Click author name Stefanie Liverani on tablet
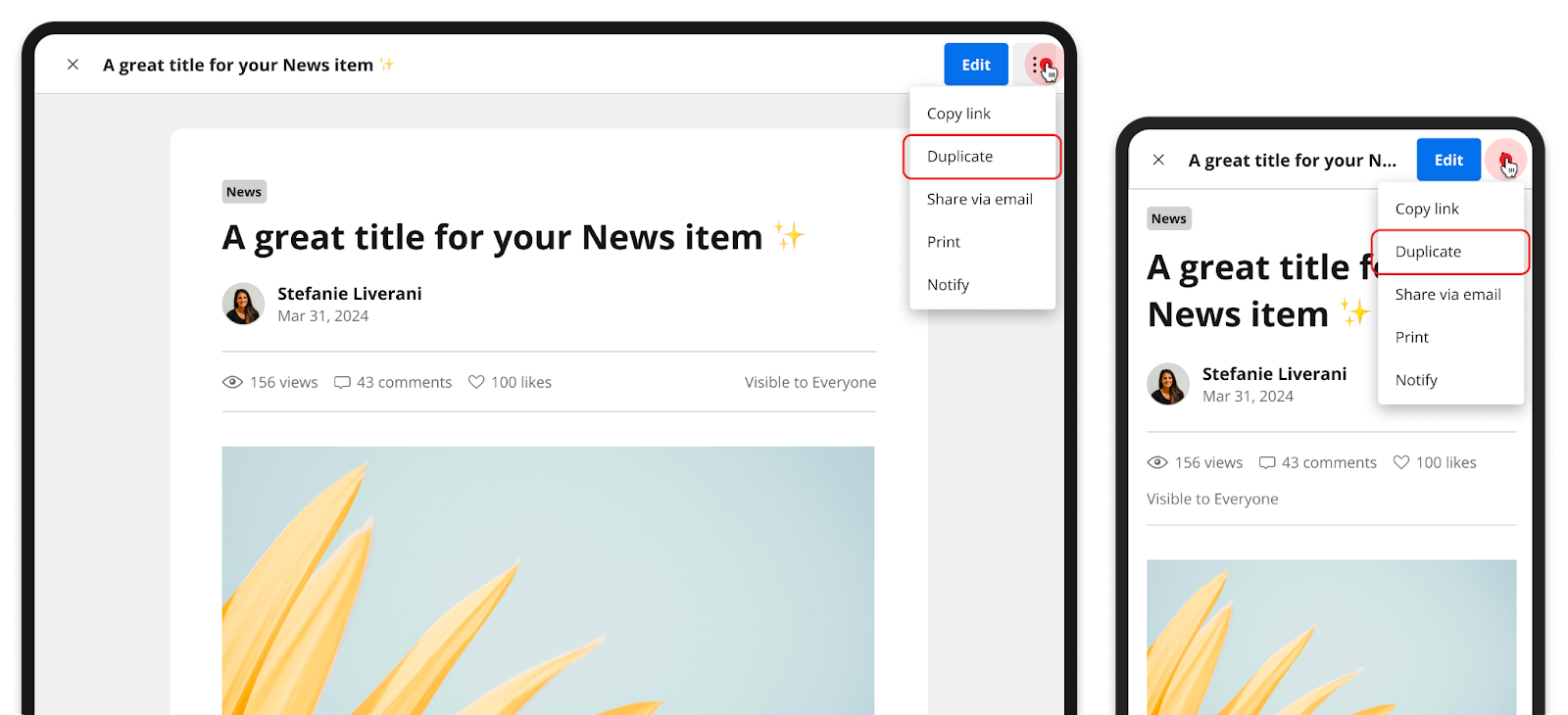1568x715 pixels. (350, 294)
